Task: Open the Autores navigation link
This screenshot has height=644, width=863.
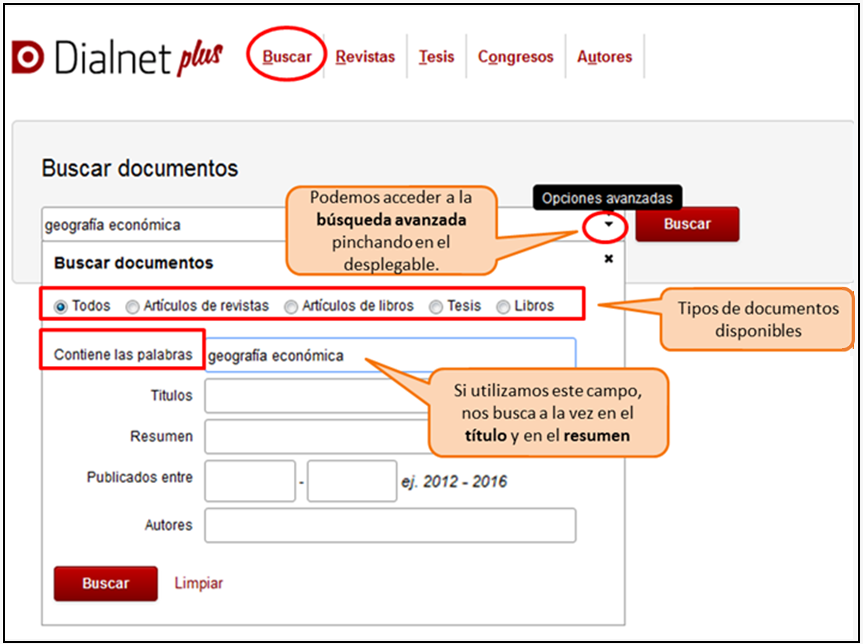Action: tap(604, 57)
